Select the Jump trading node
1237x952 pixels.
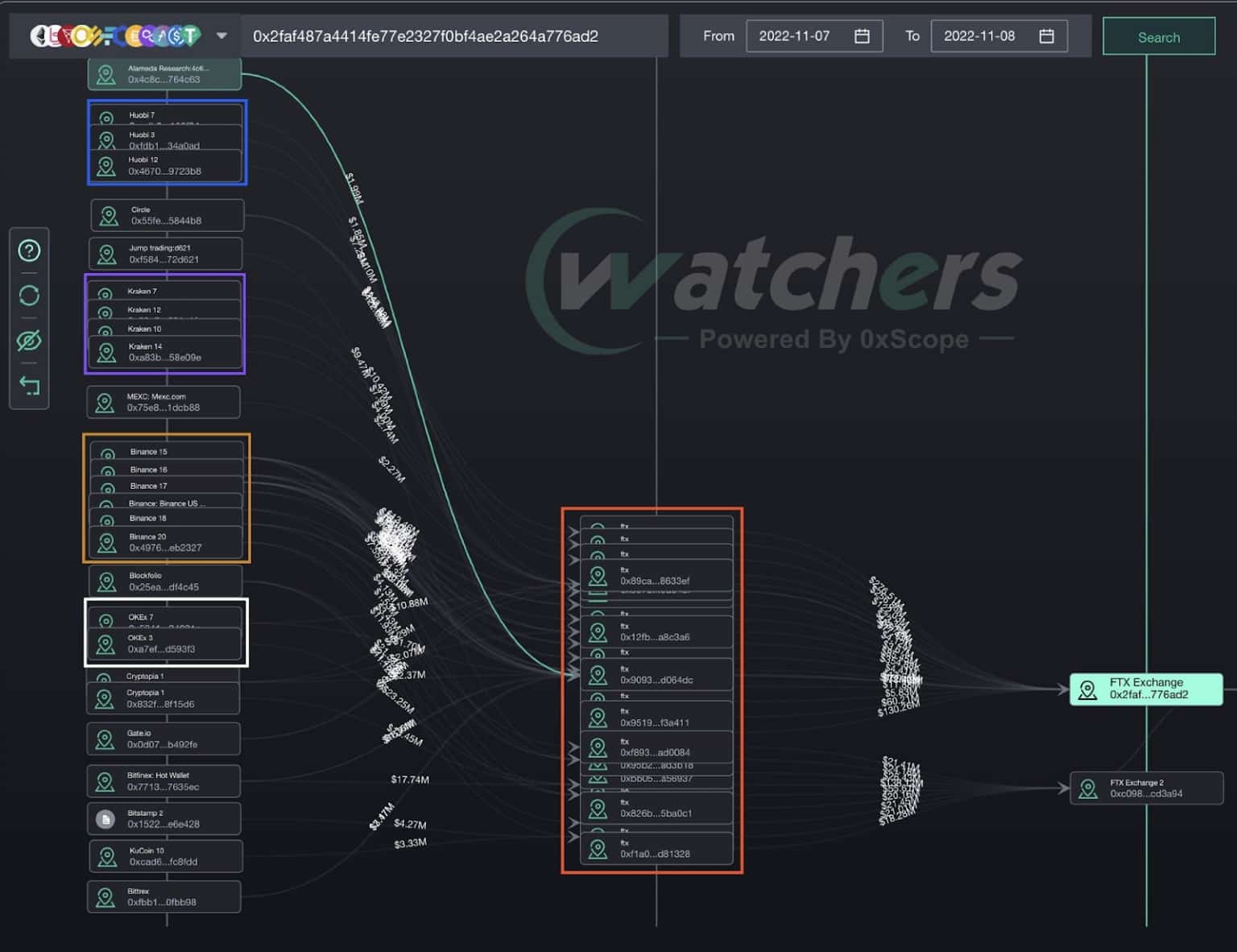165,254
